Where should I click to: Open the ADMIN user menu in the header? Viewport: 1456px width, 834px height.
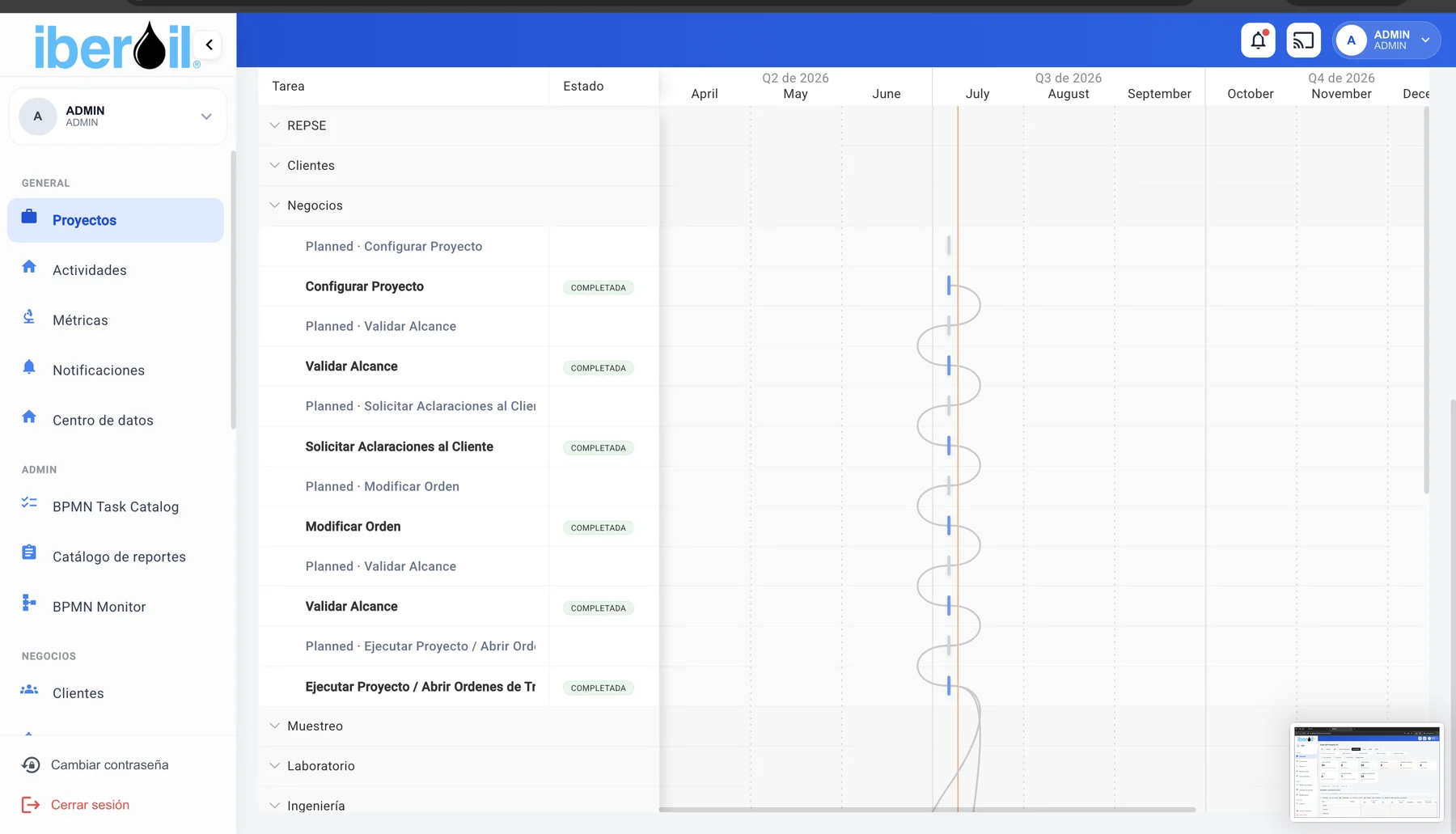coord(1386,40)
